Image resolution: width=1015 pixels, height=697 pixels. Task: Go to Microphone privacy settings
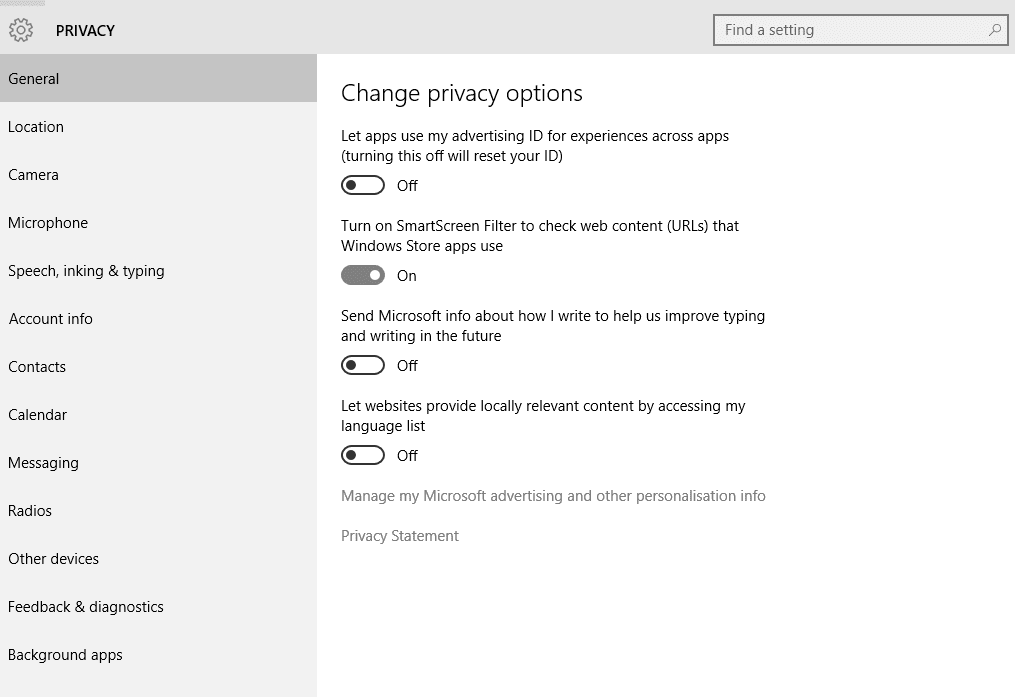48,223
